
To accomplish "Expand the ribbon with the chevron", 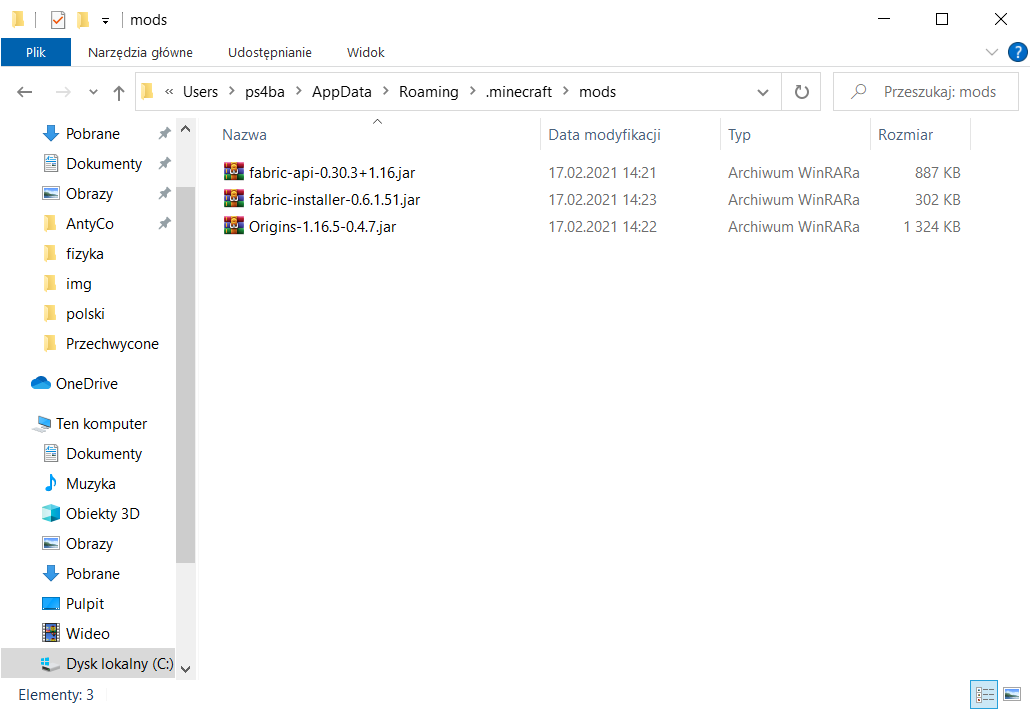I will point(992,52).
